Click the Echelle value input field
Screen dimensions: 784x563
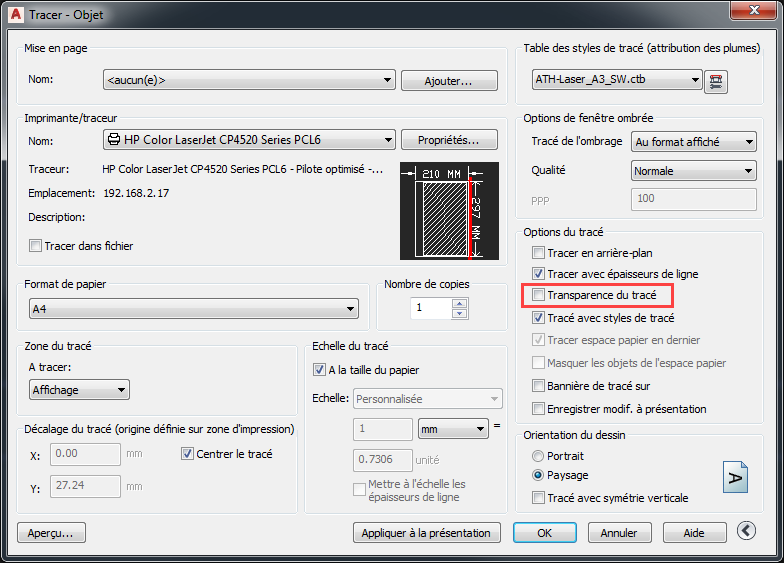[x=383, y=429]
